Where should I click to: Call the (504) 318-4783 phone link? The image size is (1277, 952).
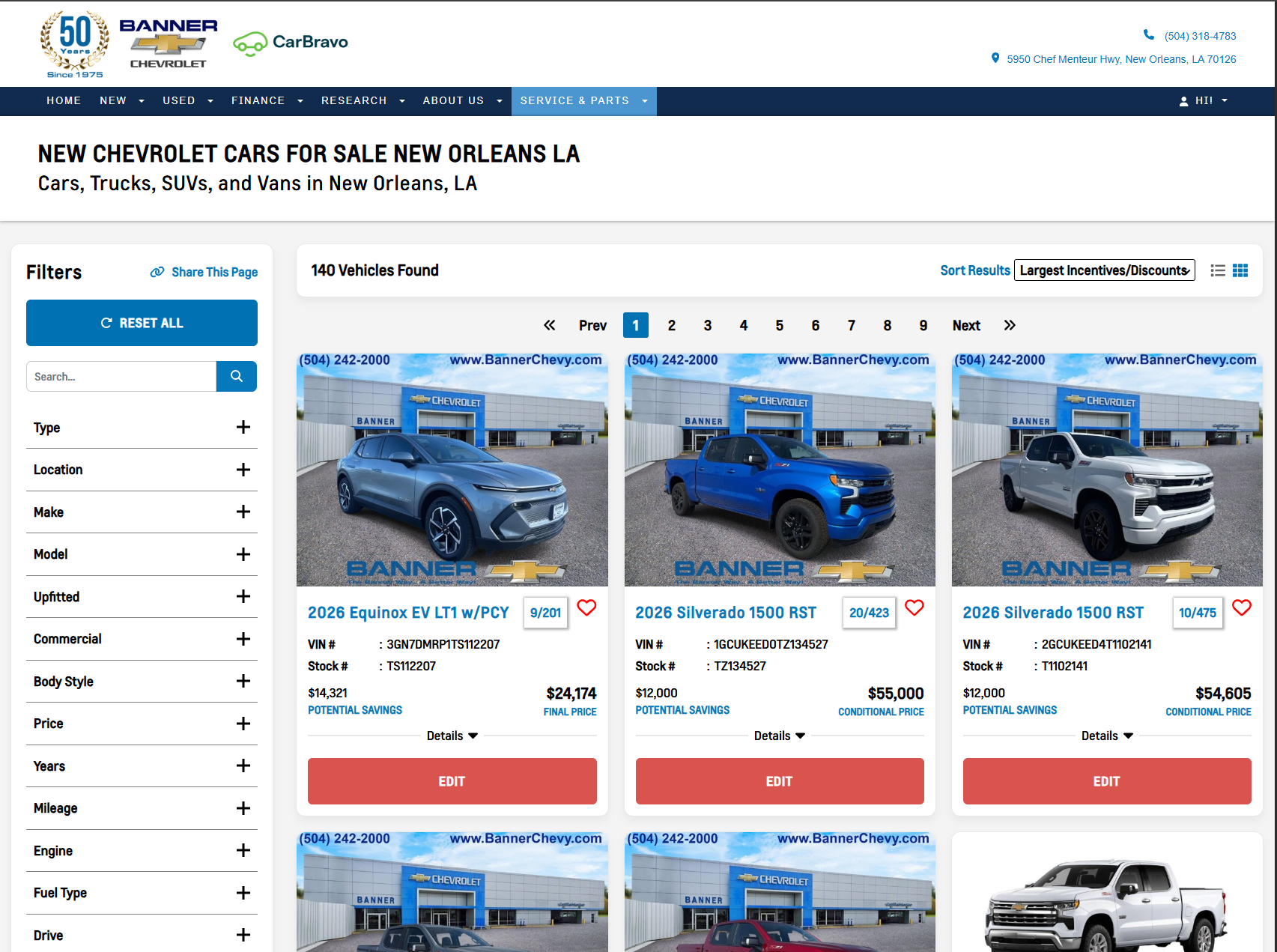coord(1200,36)
